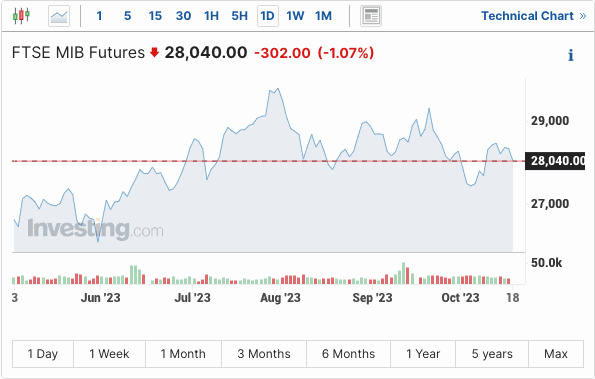
Task: Click the FTSE MIB Futures title
Action: point(78,52)
